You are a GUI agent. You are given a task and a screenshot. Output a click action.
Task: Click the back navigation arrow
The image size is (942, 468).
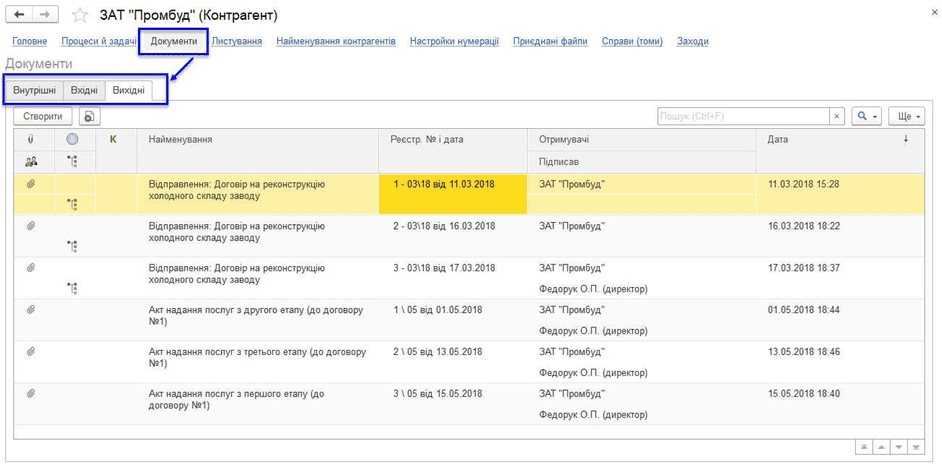click(x=20, y=15)
